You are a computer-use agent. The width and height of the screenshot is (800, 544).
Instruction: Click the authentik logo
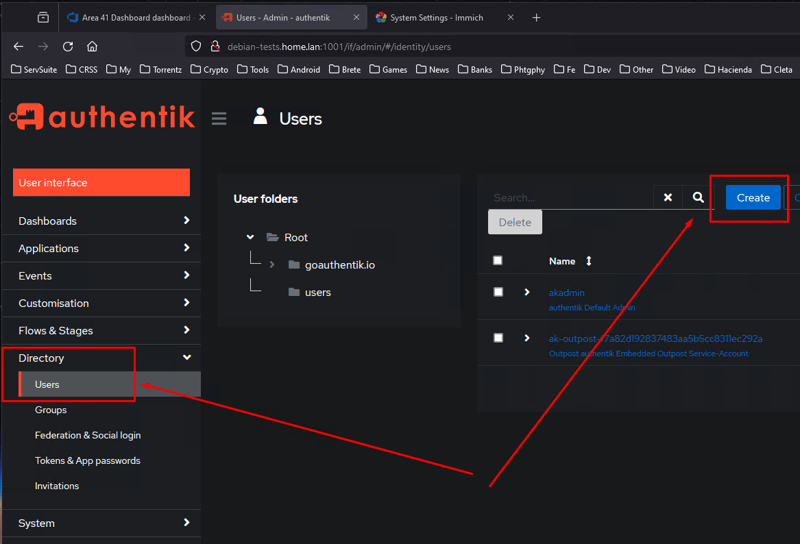102,117
